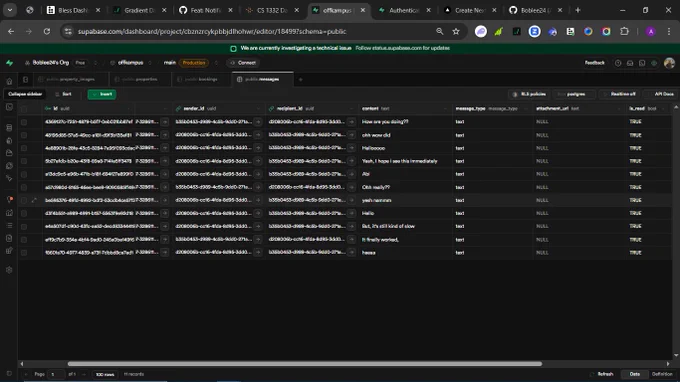Open the AI assistant icon in header
This screenshot has height=382, width=680.
pyautogui.click(x=654, y=63)
